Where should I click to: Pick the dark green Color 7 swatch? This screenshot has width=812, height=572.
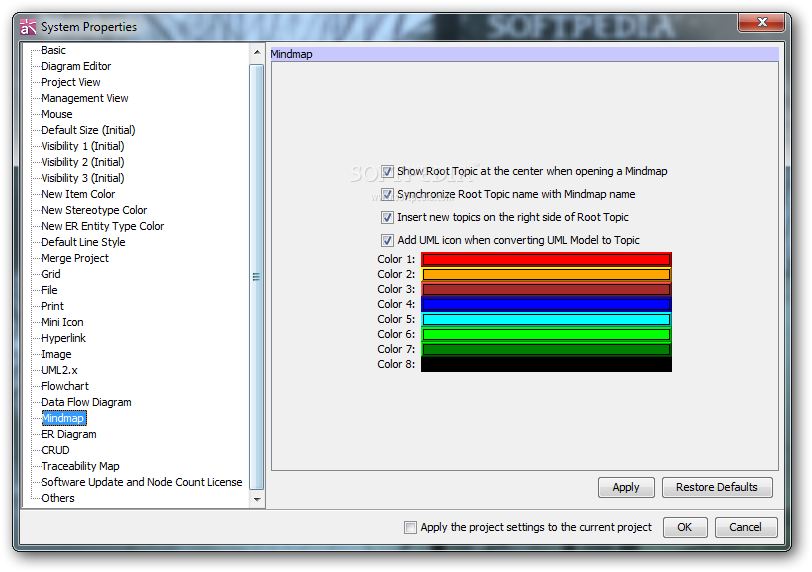click(546, 349)
